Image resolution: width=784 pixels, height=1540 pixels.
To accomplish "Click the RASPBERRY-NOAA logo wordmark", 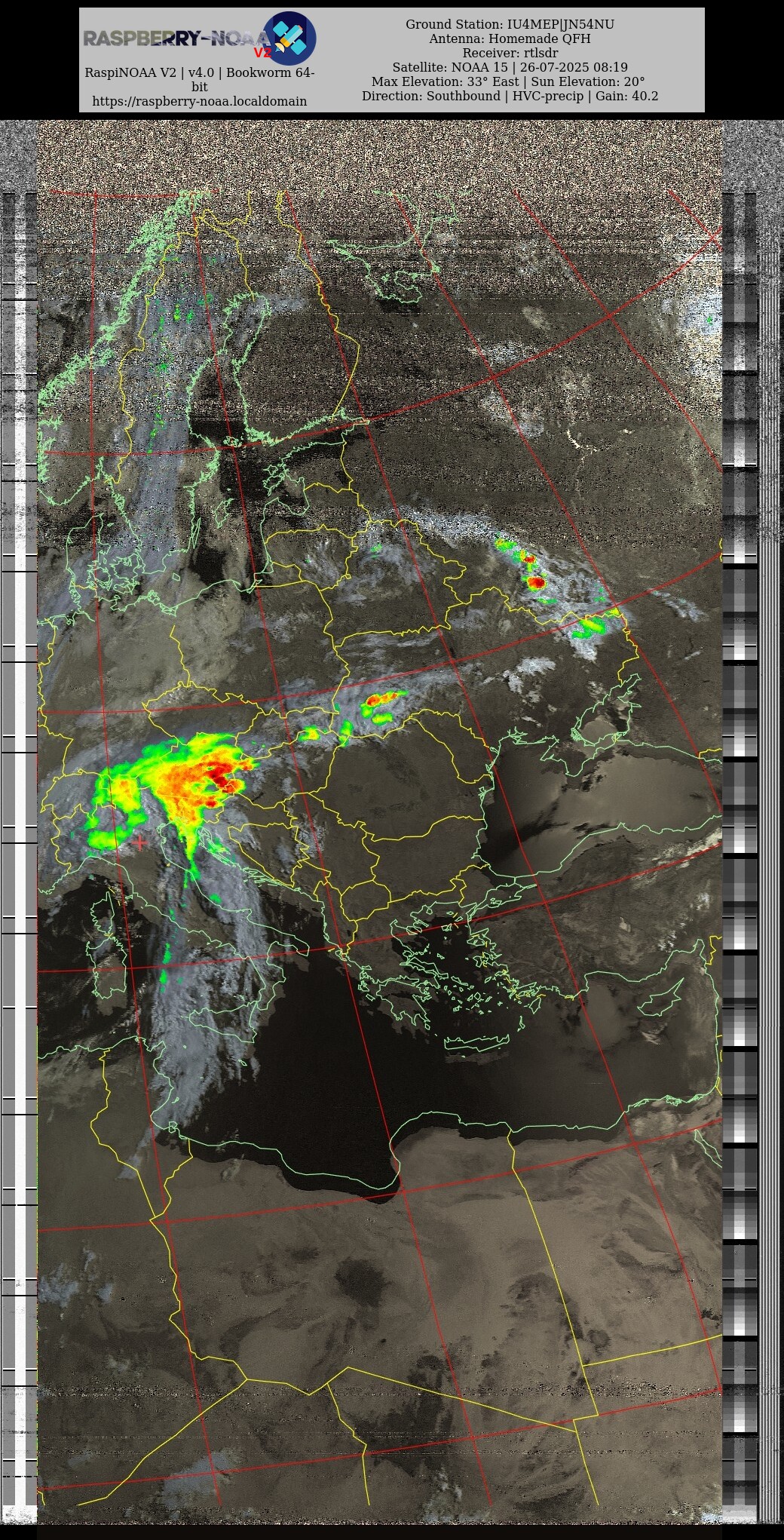I will click(176, 39).
